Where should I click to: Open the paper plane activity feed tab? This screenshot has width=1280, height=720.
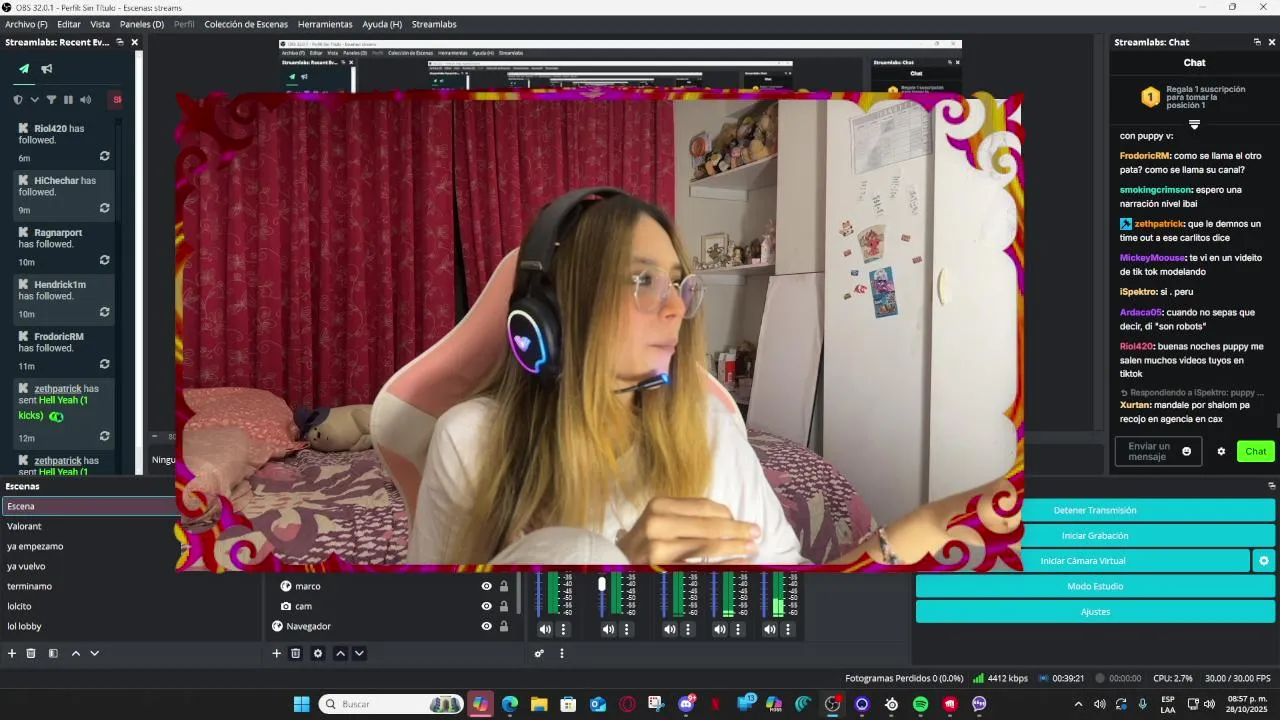pyautogui.click(x=24, y=69)
